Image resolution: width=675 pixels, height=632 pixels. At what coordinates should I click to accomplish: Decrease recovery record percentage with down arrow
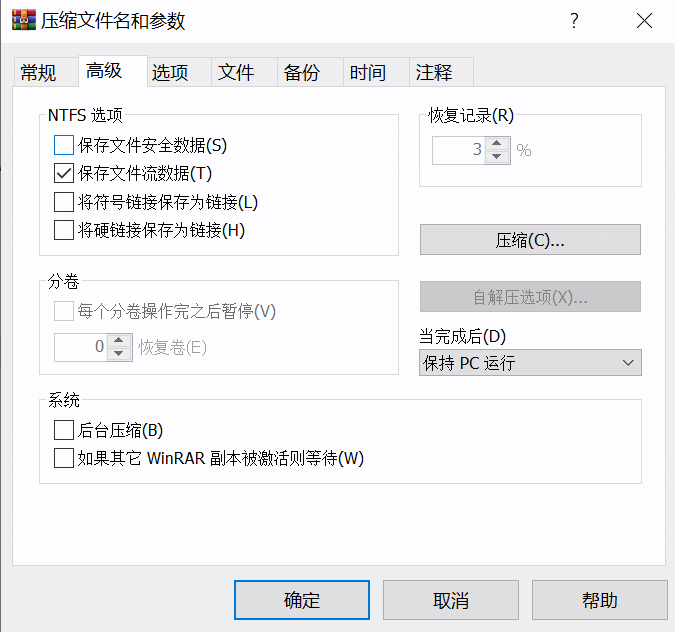[x=497, y=157]
